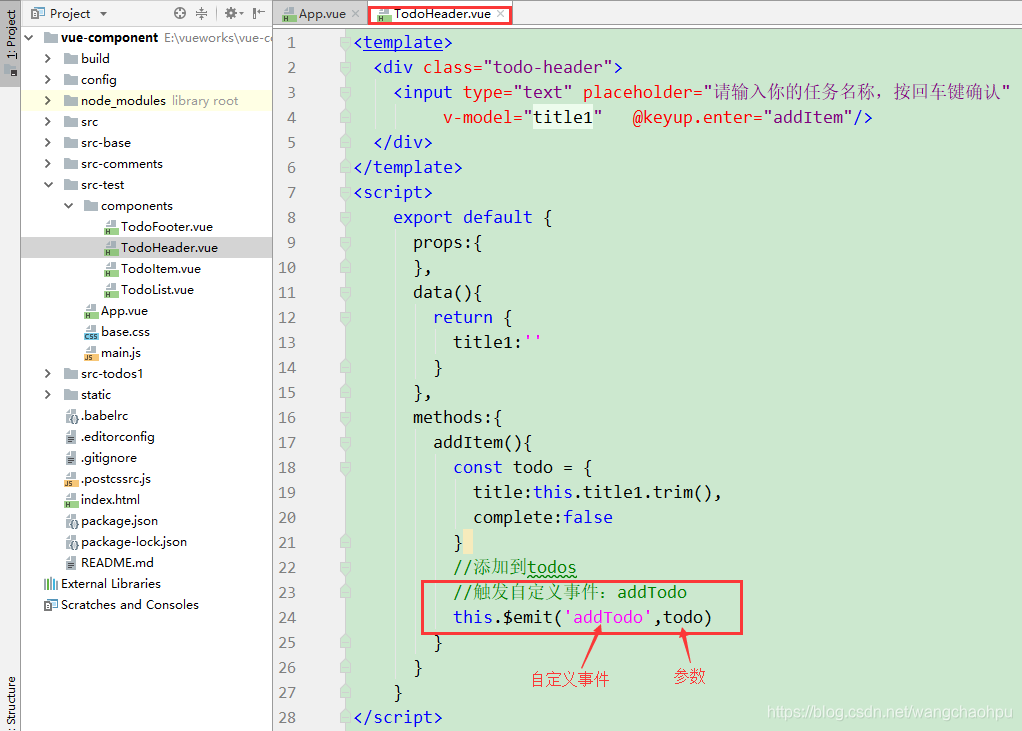Screen dimensions: 1022x731
Task: Collapse the vue-component root folder
Action: pos(29,38)
